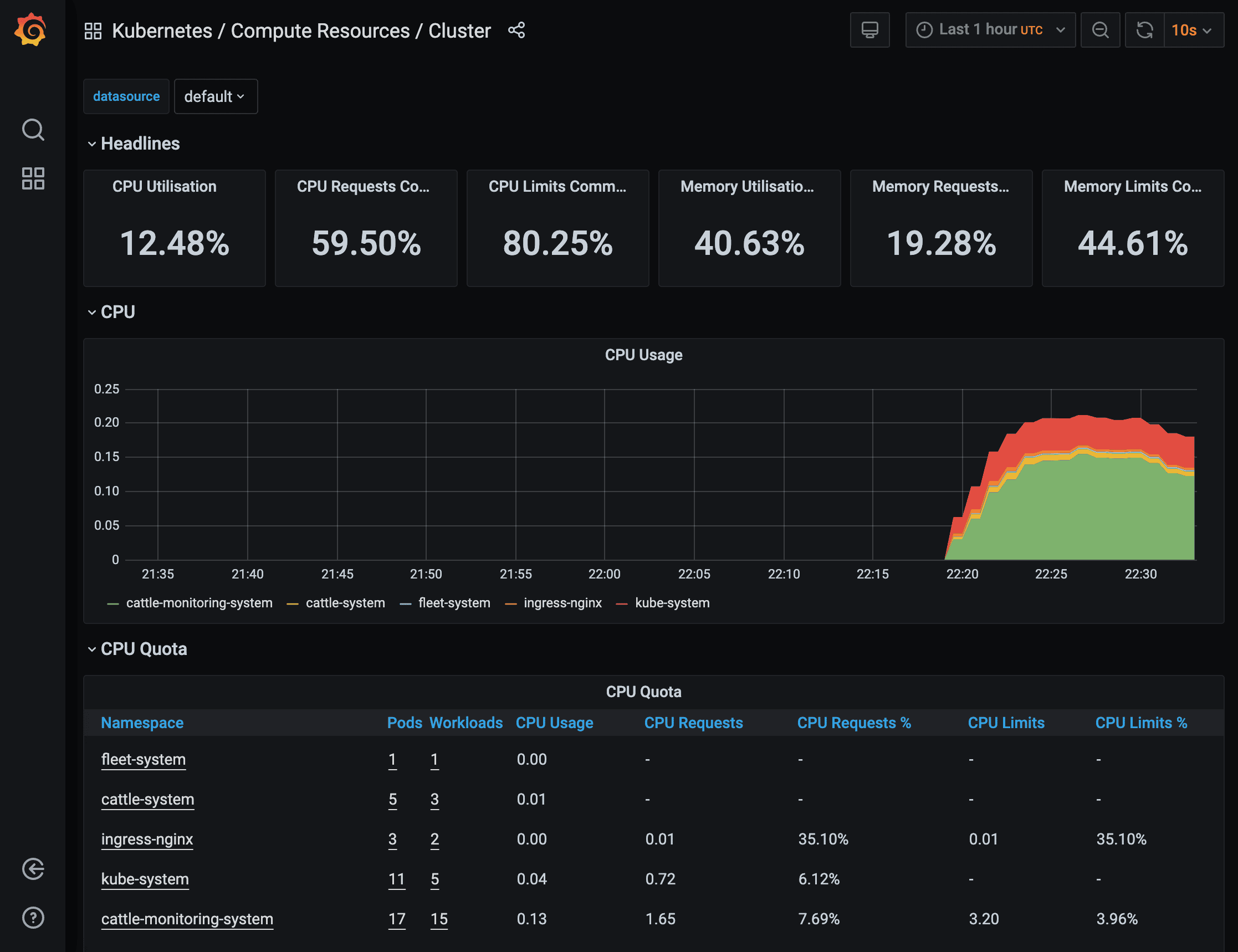Click the sign-out arrow icon in sidebar
This screenshot has width=1238, height=952.
tap(32, 870)
